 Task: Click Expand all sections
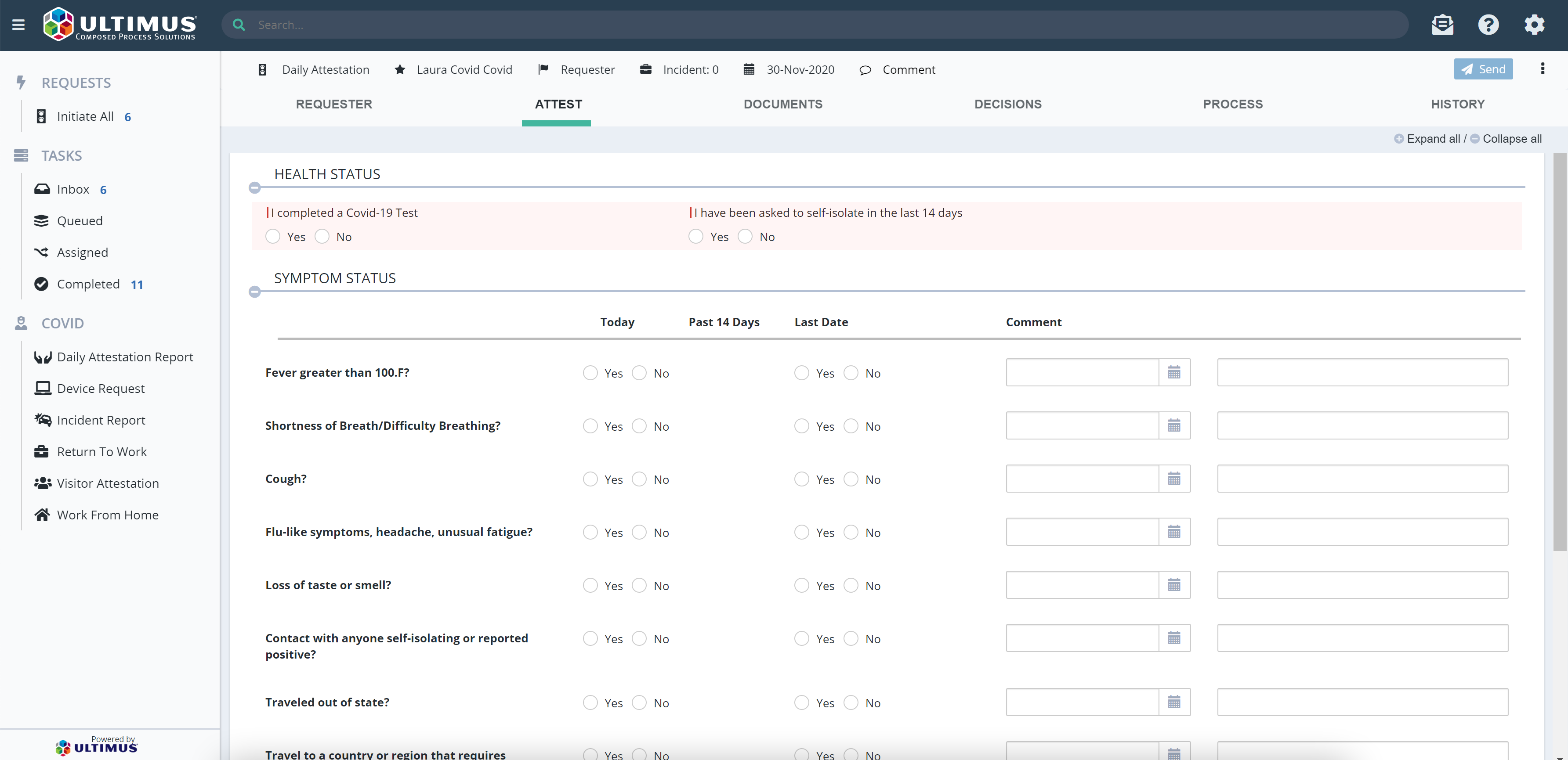1427,139
